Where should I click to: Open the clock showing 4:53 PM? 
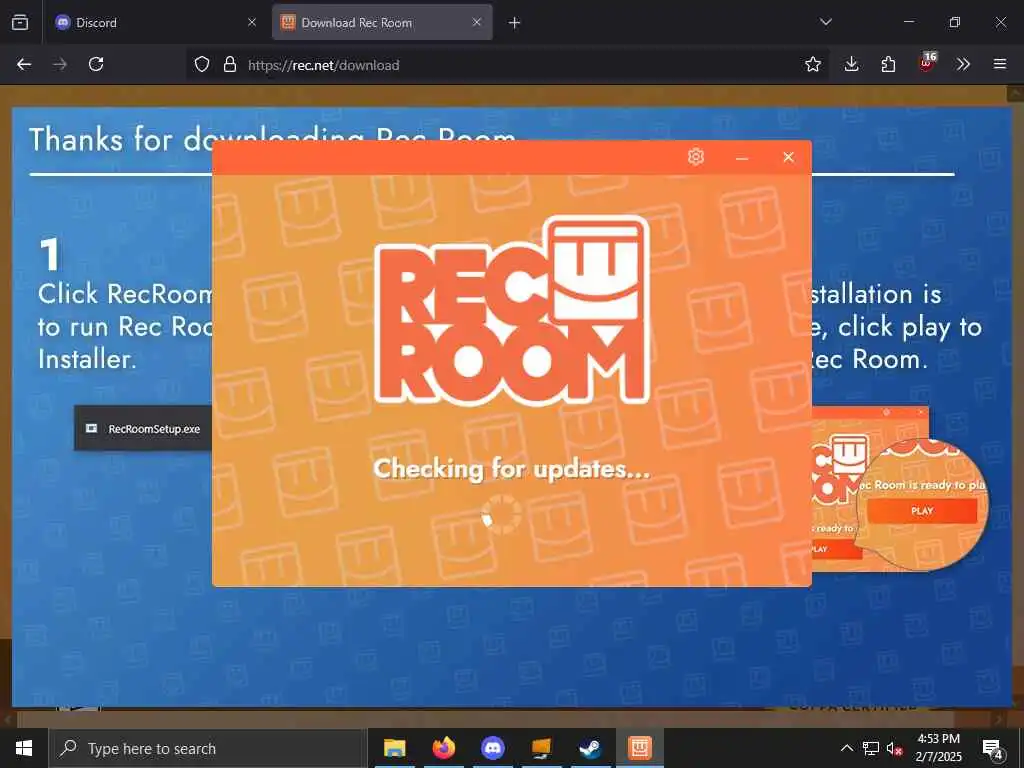938,748
